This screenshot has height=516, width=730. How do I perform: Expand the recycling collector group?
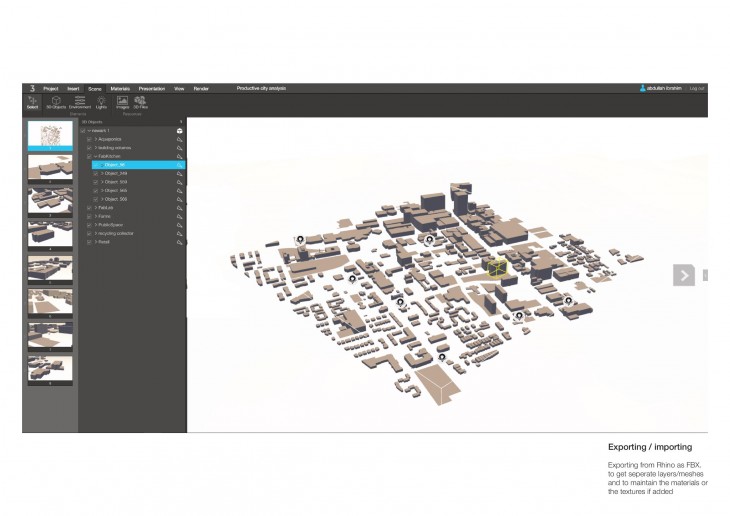click(x=96, y=233)
